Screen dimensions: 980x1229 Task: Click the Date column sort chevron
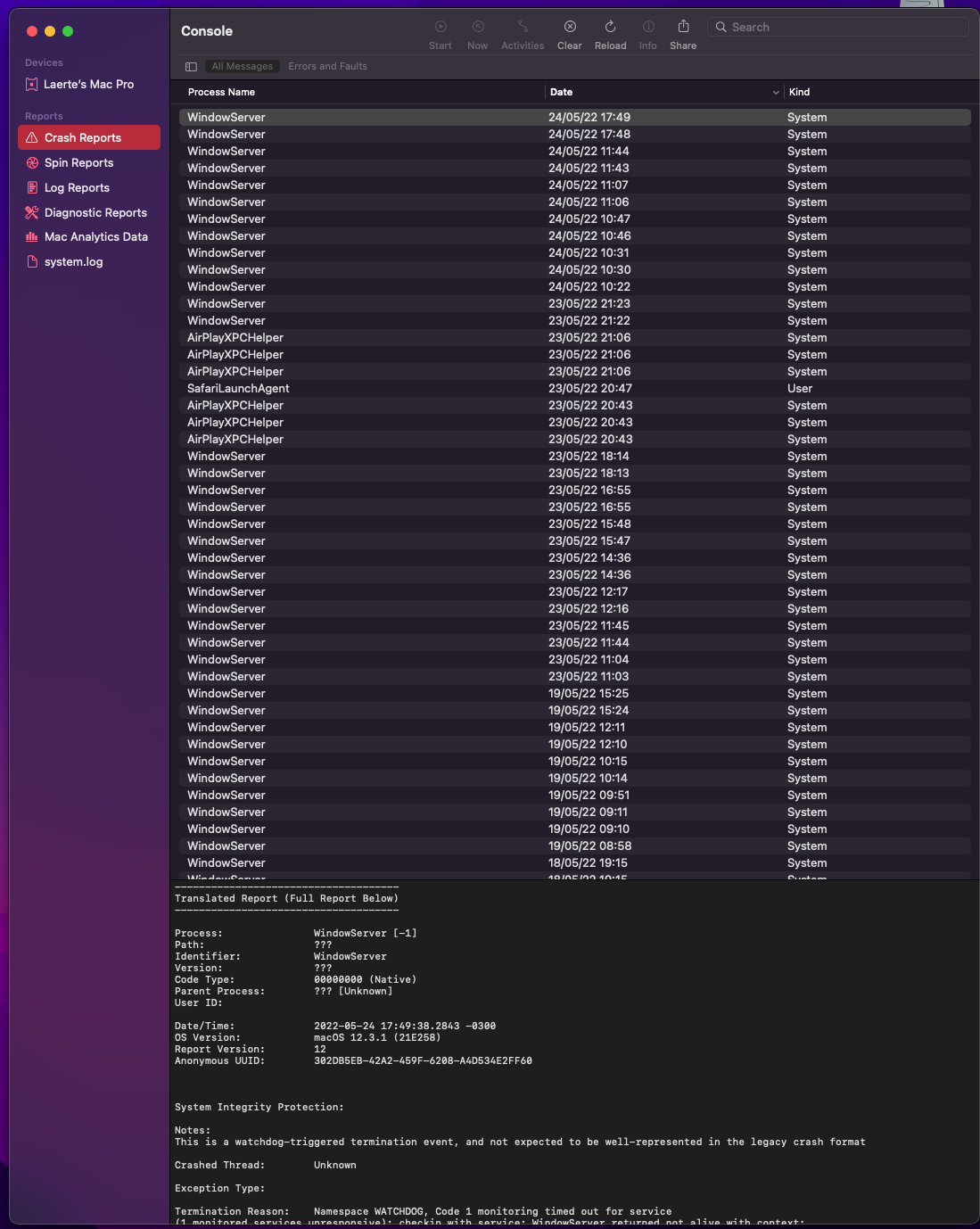click(776, 93)
